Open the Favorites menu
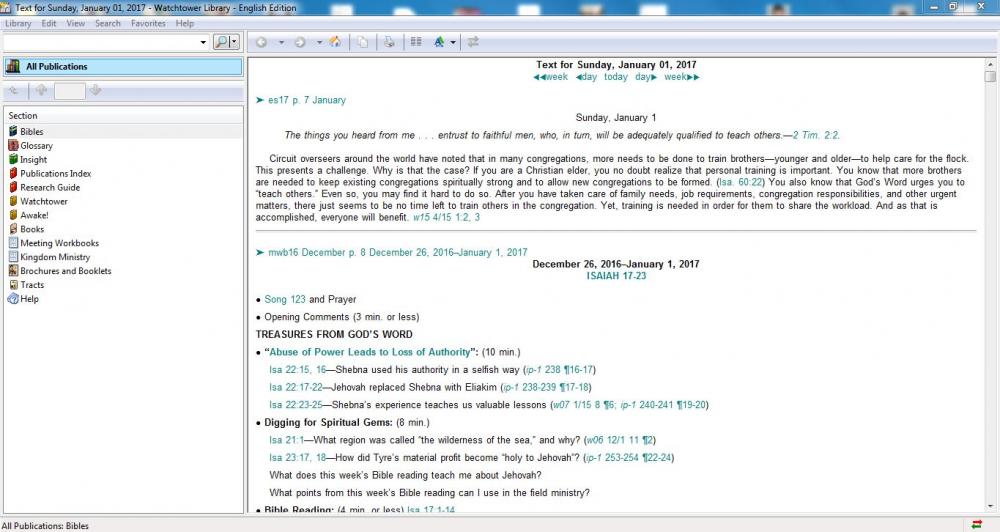The height and width of the screenshot is (532, 1000). click(x=148, y=23)
